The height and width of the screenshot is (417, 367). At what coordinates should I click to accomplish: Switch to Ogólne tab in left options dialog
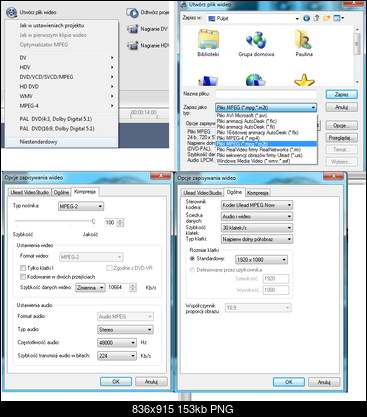click(x=62, y=192)
